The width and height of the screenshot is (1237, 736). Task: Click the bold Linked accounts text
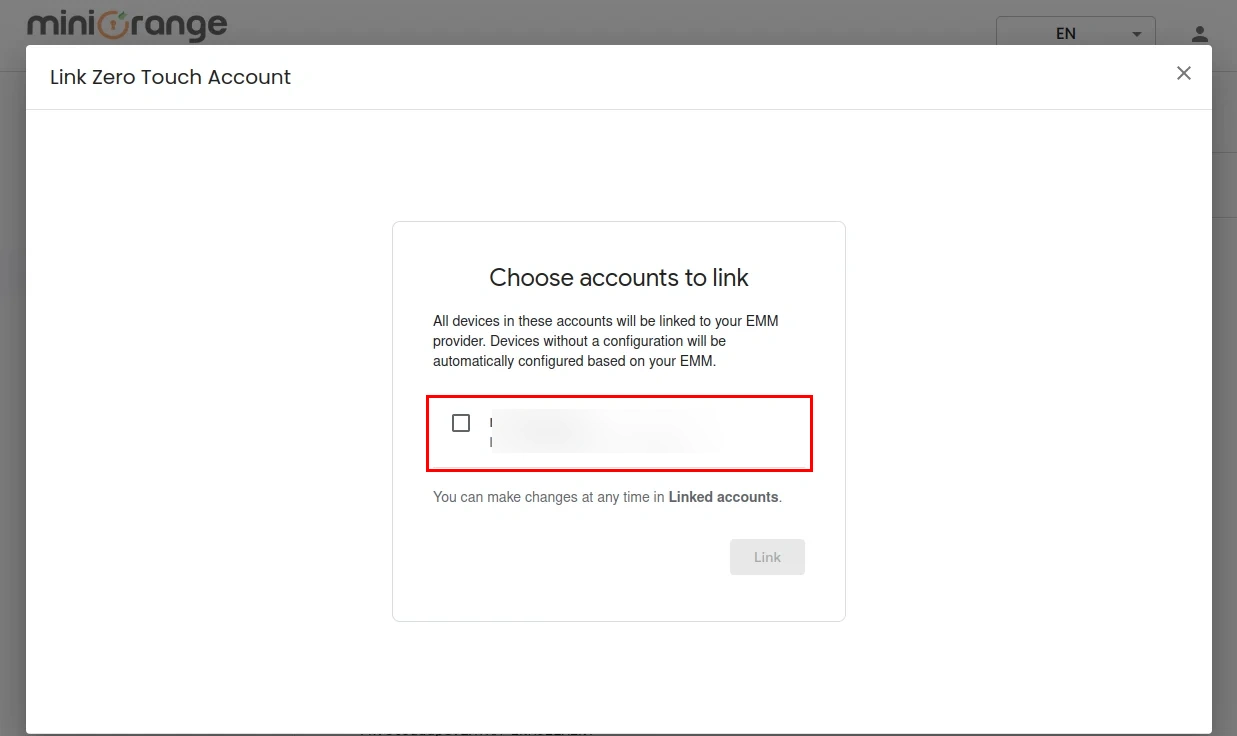pos(723,497)
